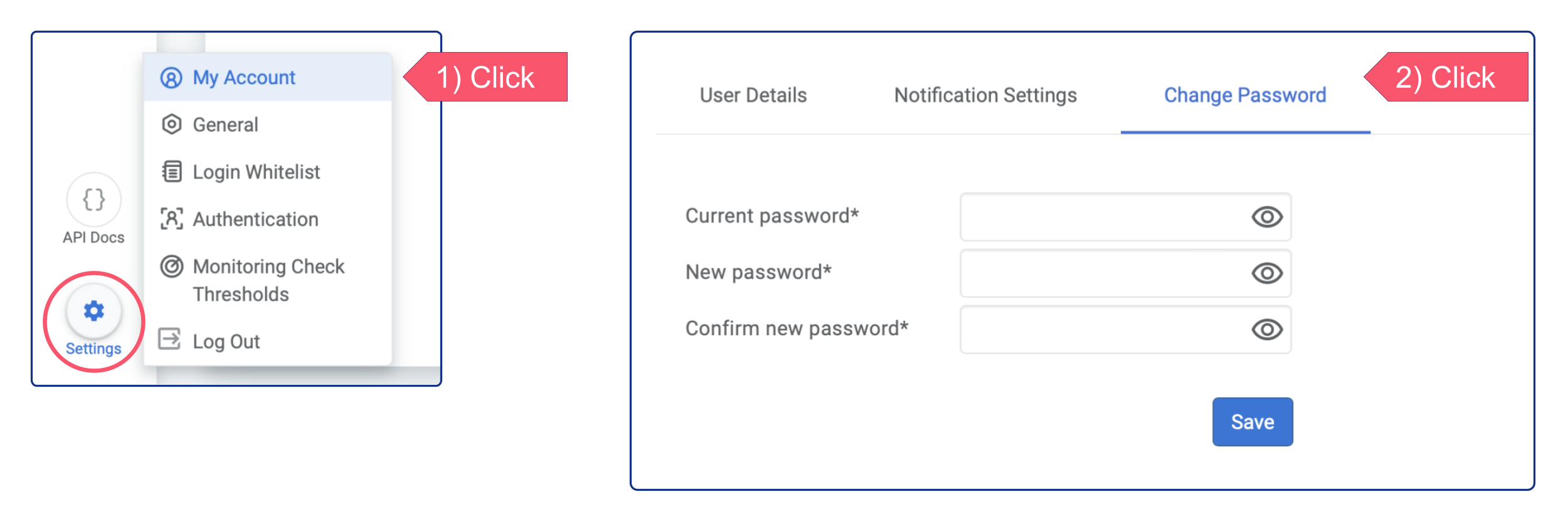Click the Monitoring Check Thresholds target icon

(169, 266)
